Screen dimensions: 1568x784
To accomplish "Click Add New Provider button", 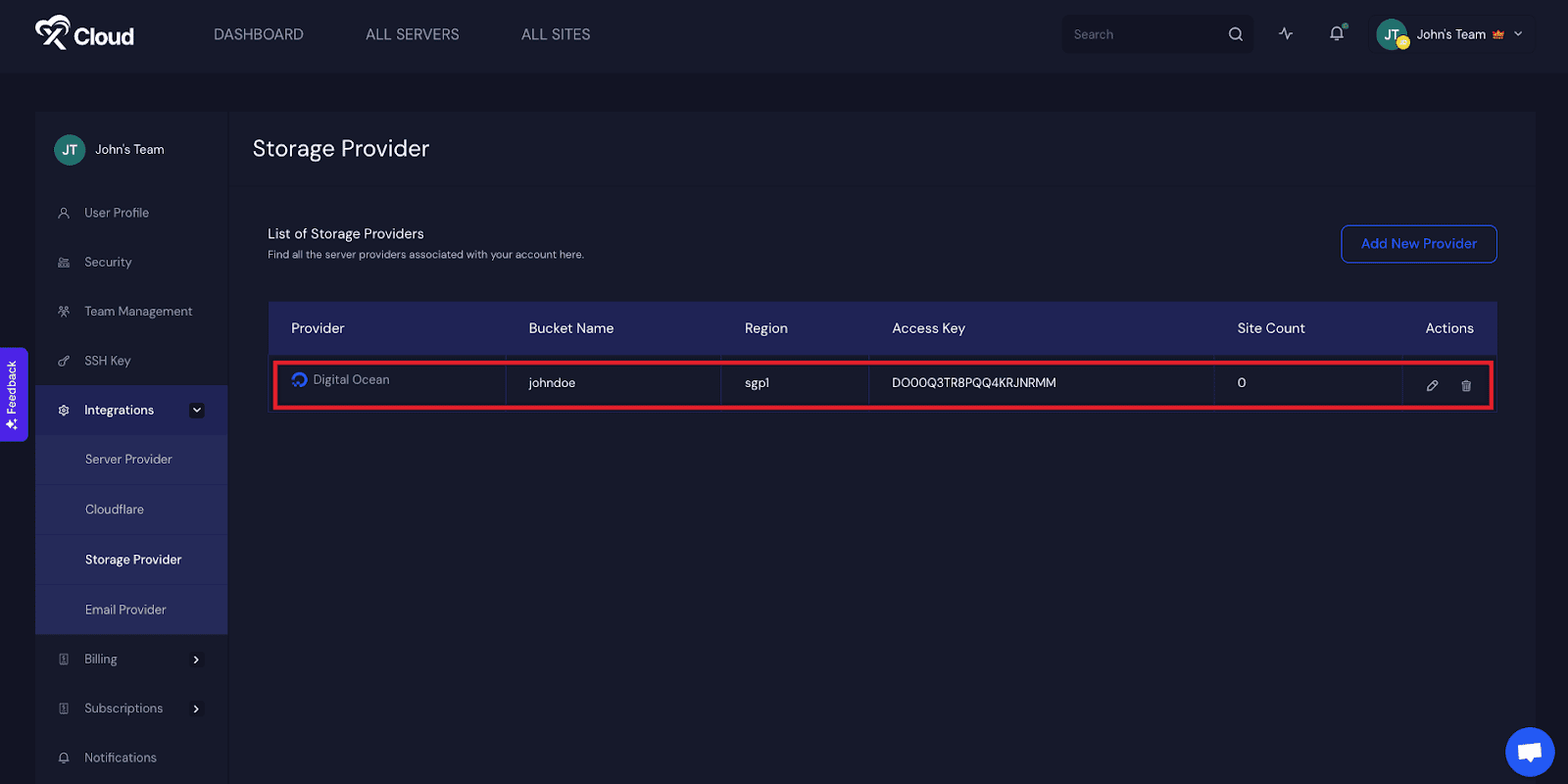I will coord(1418,244).
